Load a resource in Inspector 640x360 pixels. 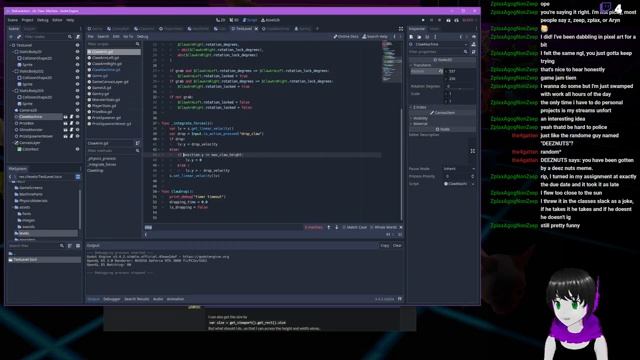pyautogui.click(x=419, y=37)
